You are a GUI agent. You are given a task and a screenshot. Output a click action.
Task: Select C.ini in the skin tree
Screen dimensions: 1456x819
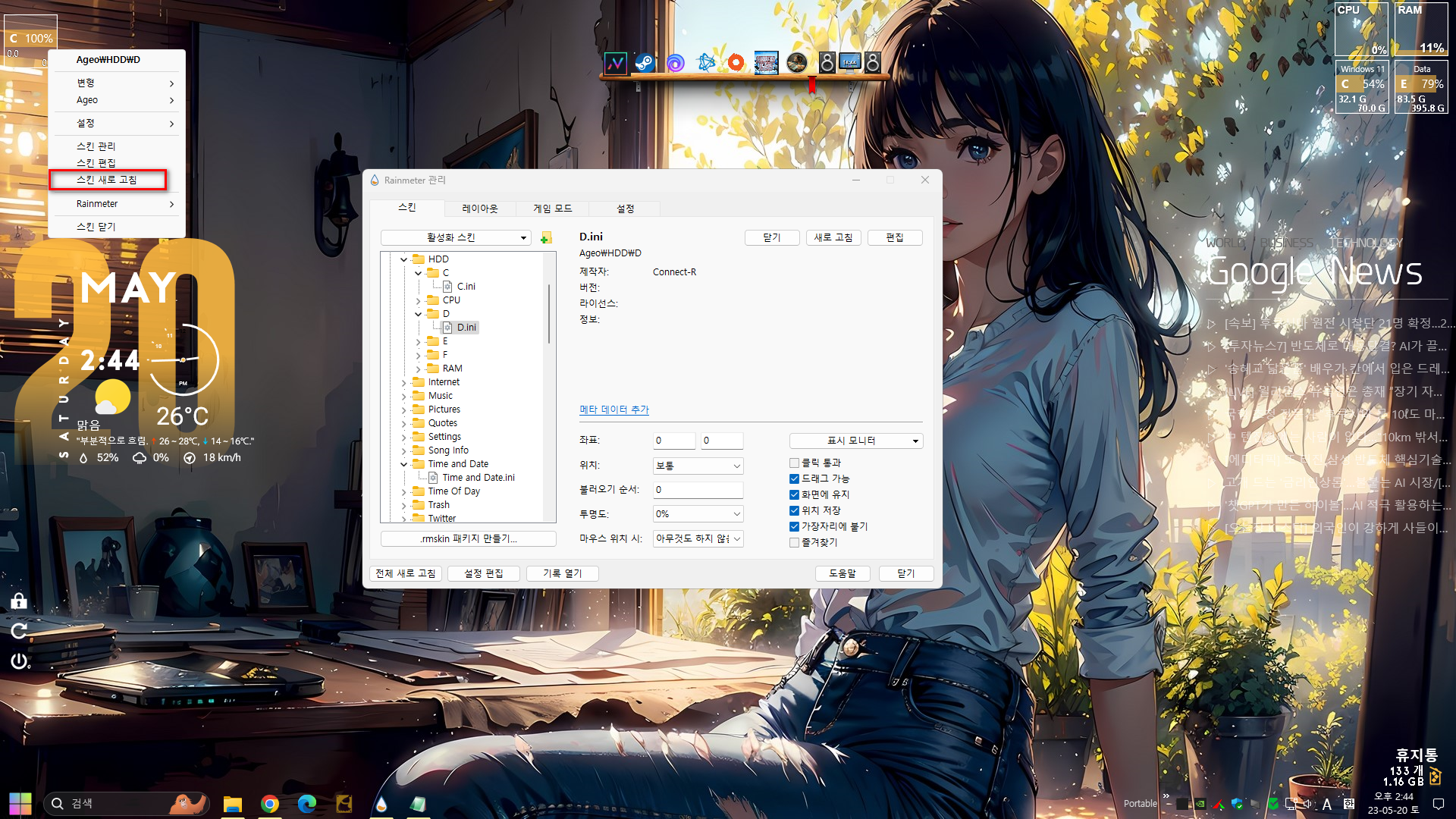(466, 287)
